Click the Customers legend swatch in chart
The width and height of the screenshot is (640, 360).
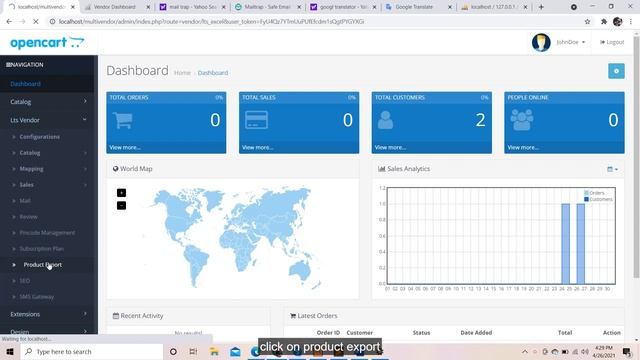[x=586, y=199]
